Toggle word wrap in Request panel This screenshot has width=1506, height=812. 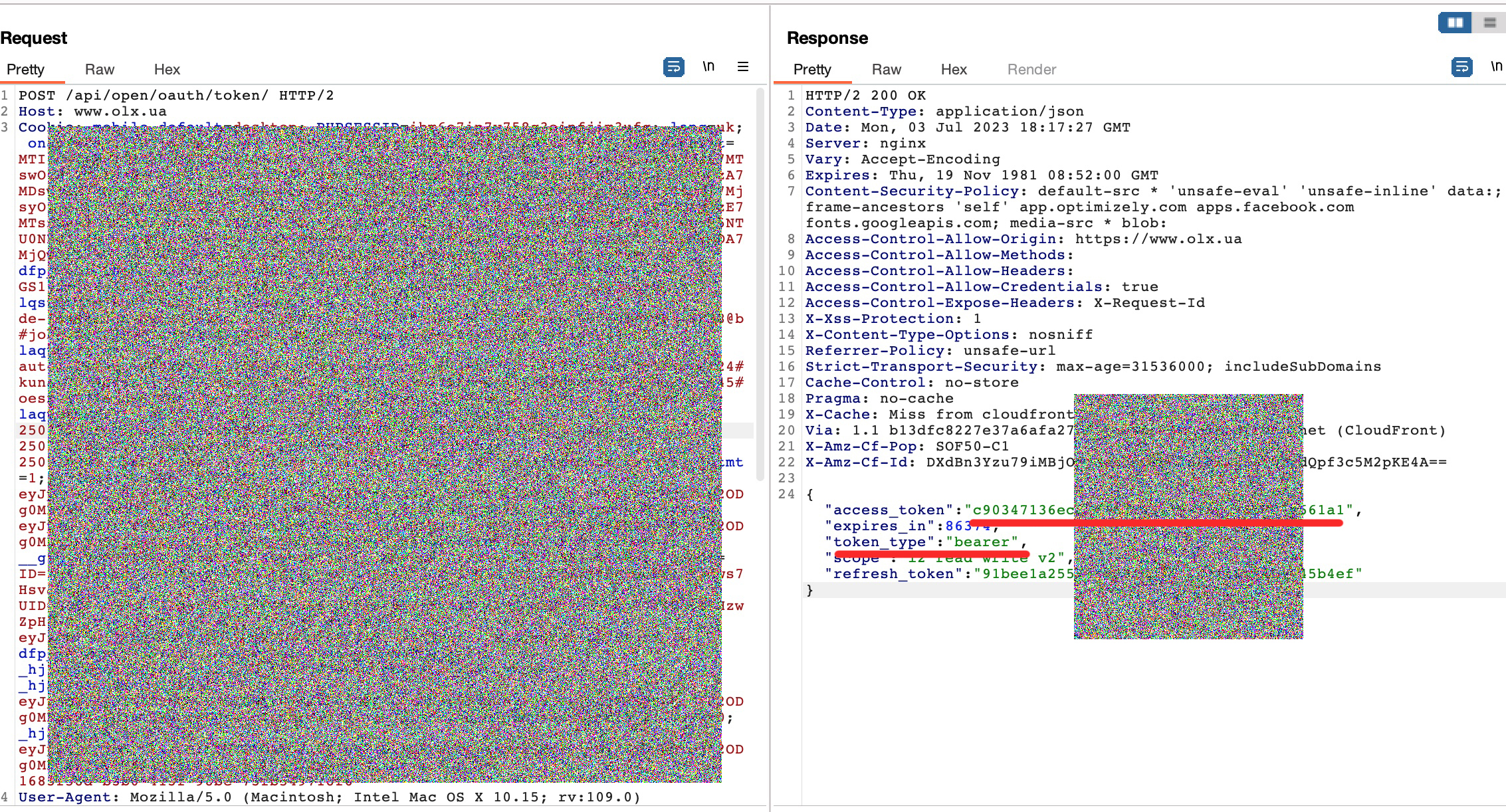click(x=673, y=67)
